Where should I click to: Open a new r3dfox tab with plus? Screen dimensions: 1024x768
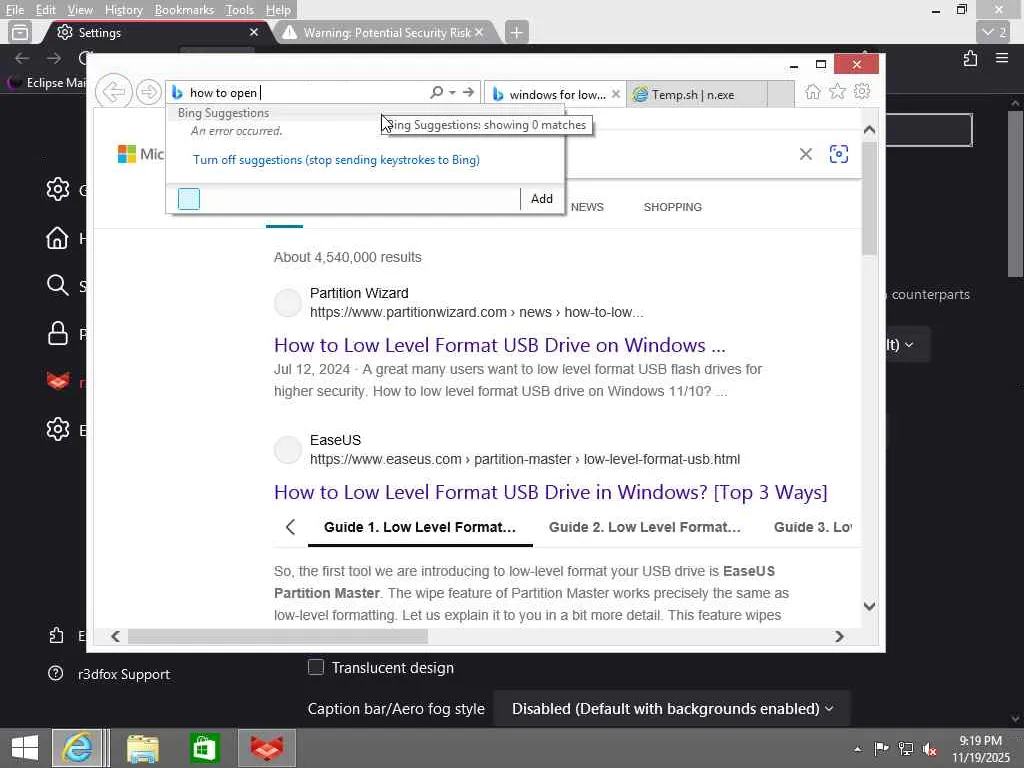[516, 32]
